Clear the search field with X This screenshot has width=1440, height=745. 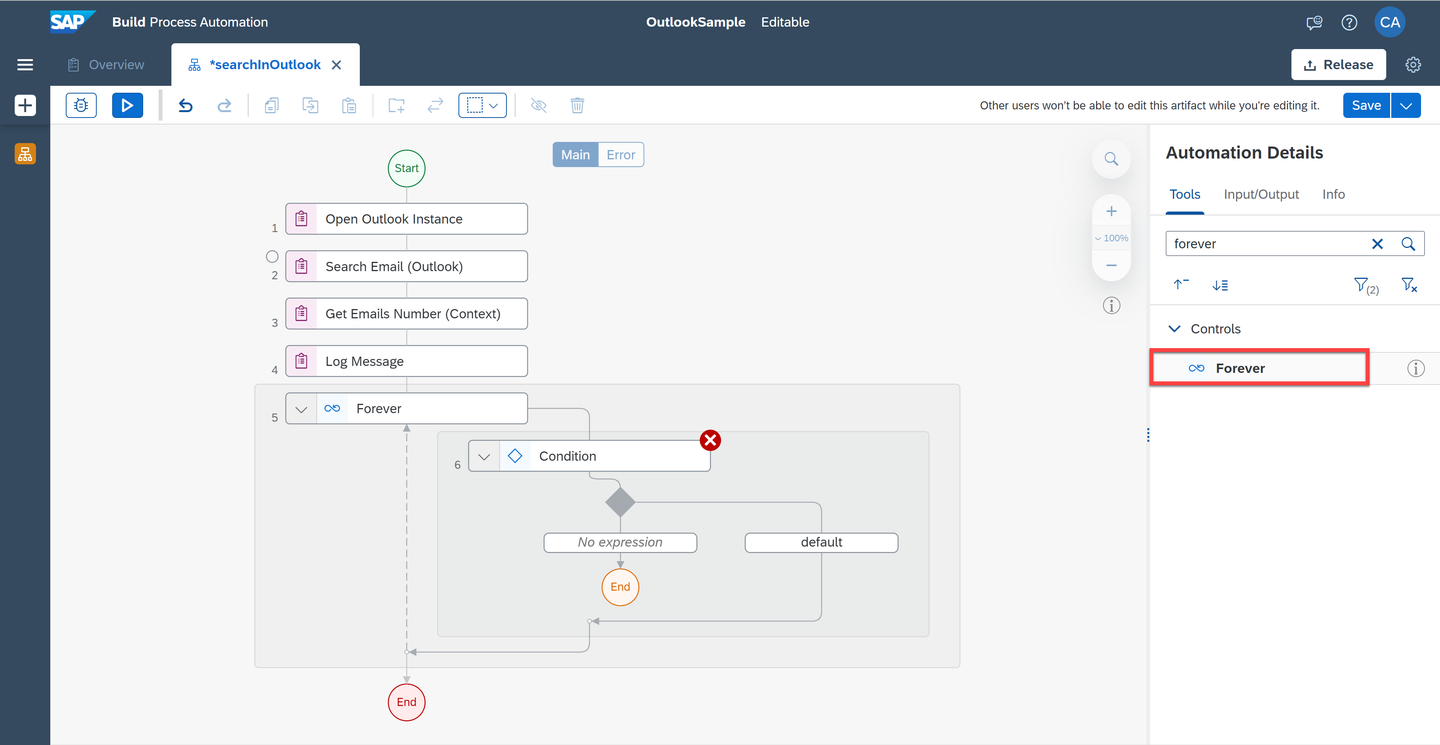pos(1377,244)
